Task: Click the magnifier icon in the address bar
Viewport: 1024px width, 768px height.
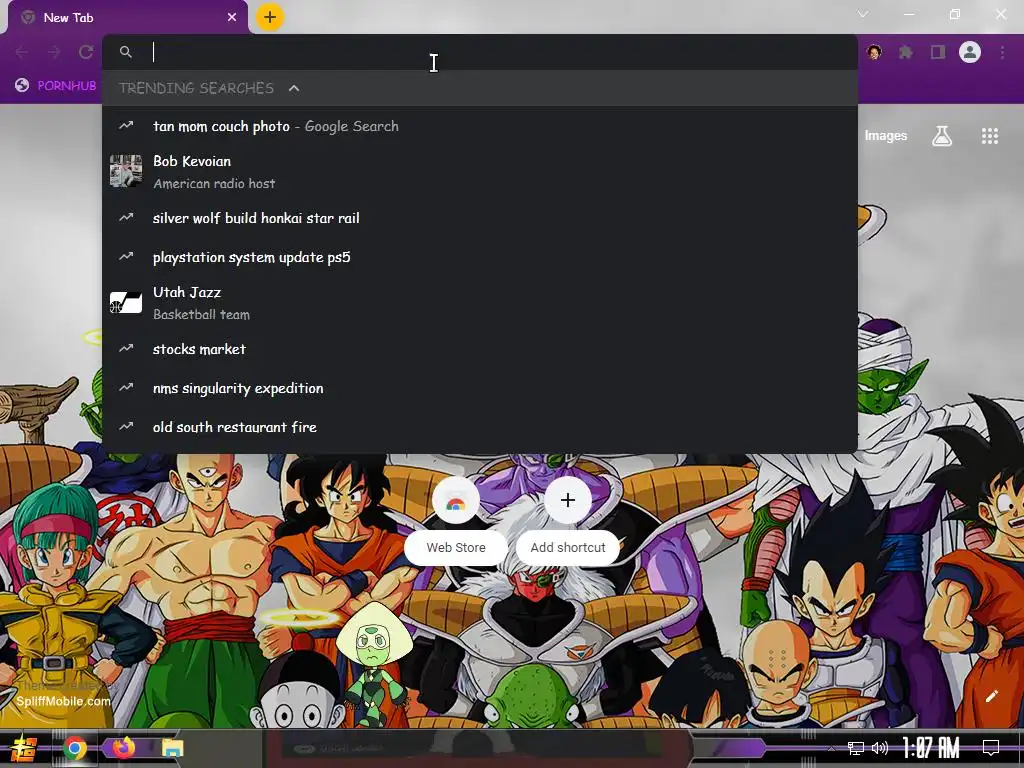Action: click(x=126, y=52)
